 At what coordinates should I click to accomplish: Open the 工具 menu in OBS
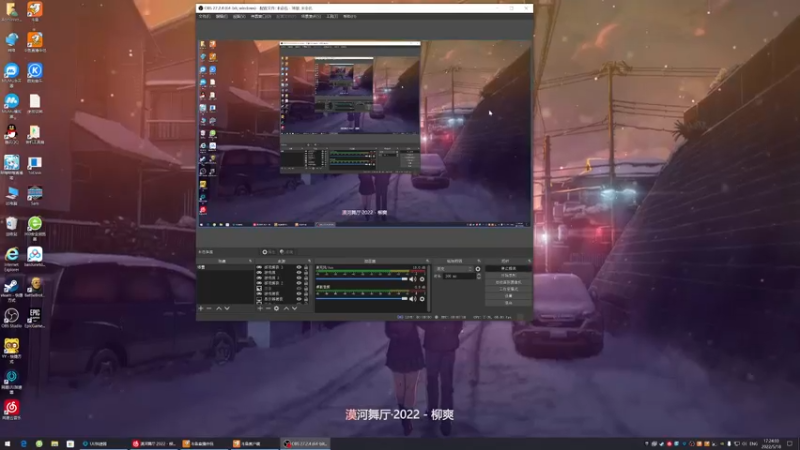coord(332,16)
